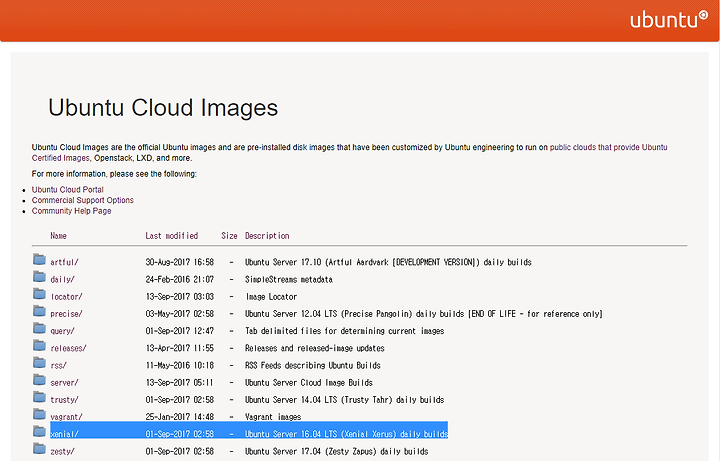720x461 pixels.
Task: Click the Zesty Zapus daily builds description
Action: [337, 451]
